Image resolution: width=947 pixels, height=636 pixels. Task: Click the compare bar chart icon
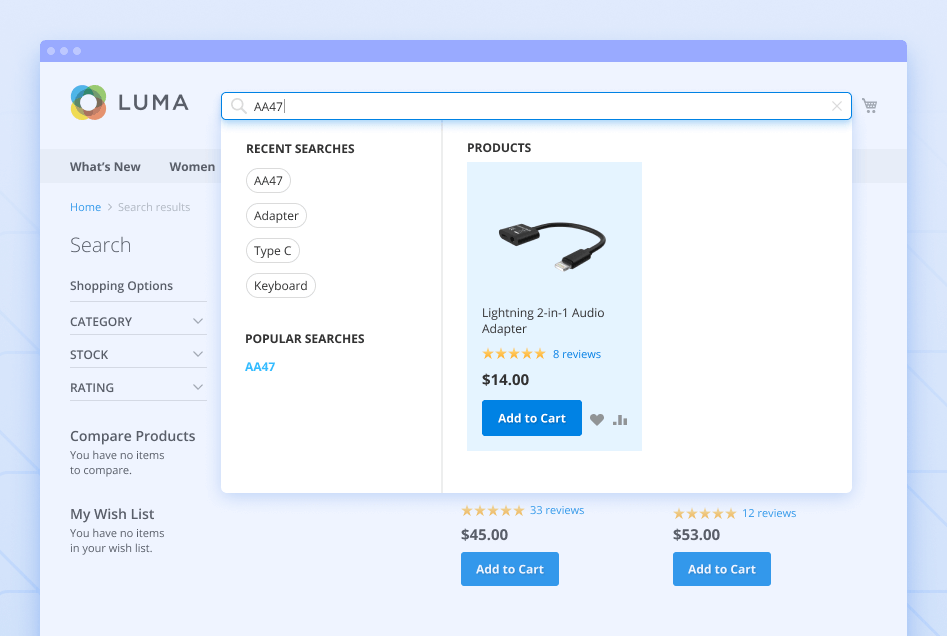coord(620,420)
